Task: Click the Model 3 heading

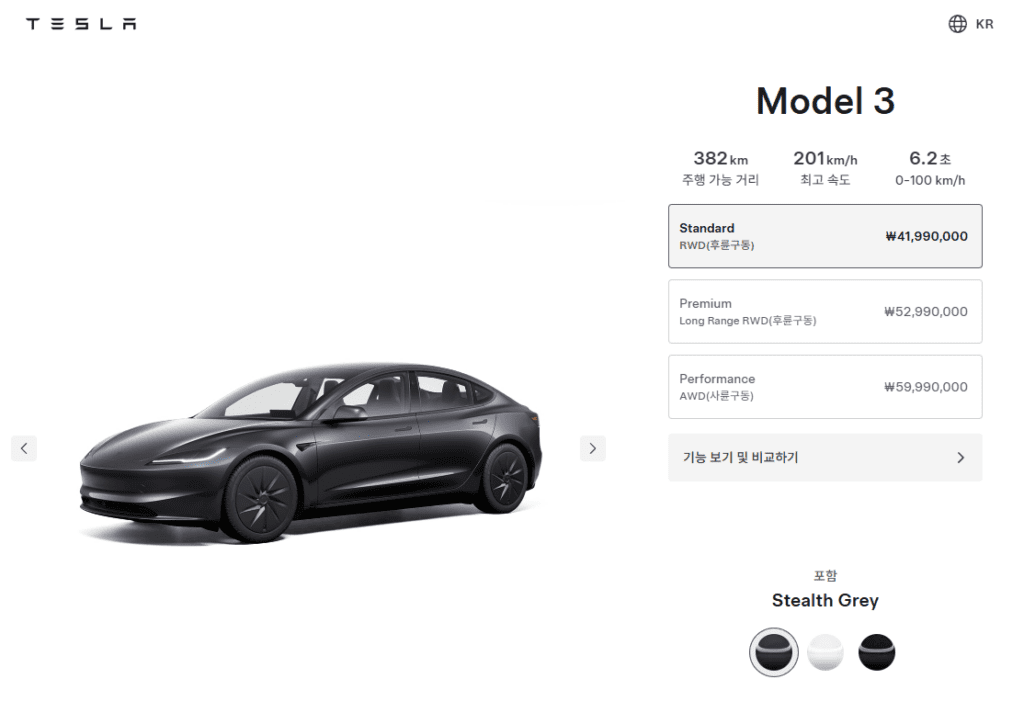Action: (x=825, y=101)
